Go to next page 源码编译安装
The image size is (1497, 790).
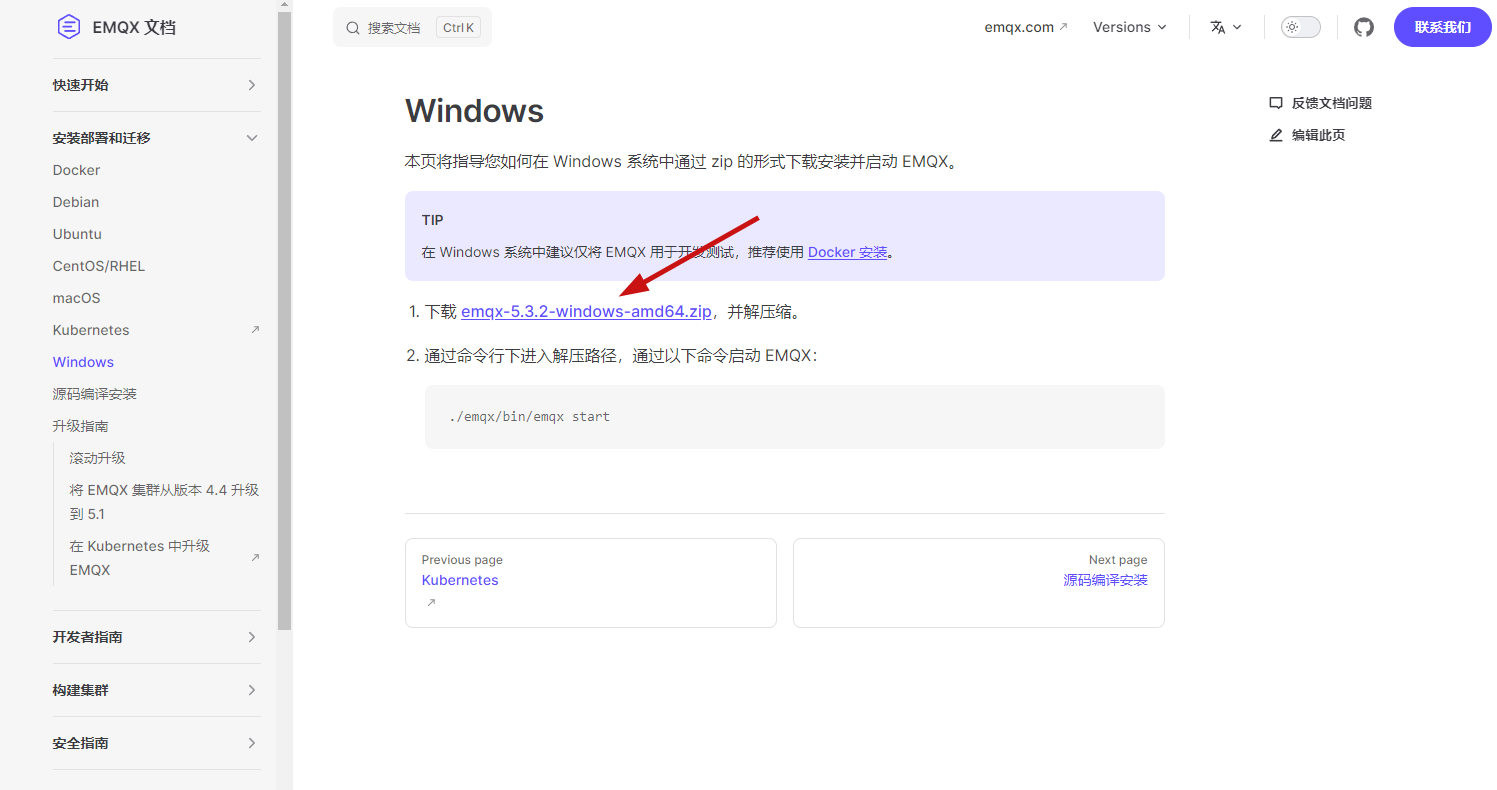coord(978,583)
